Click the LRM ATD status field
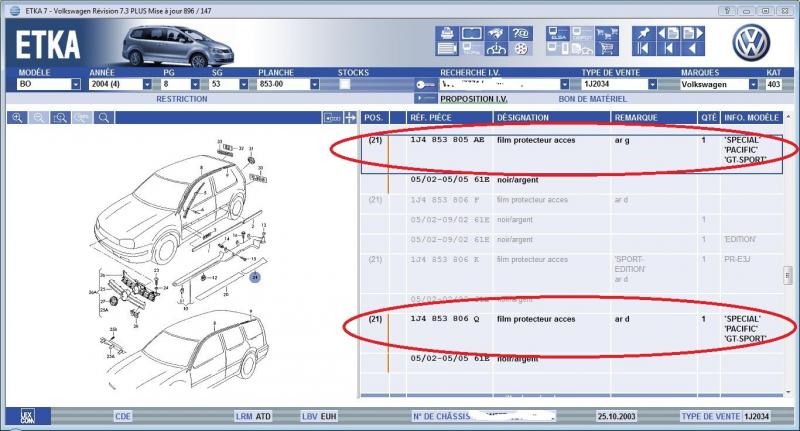This screenshot has height=431, width=800. tap(254, 416)
